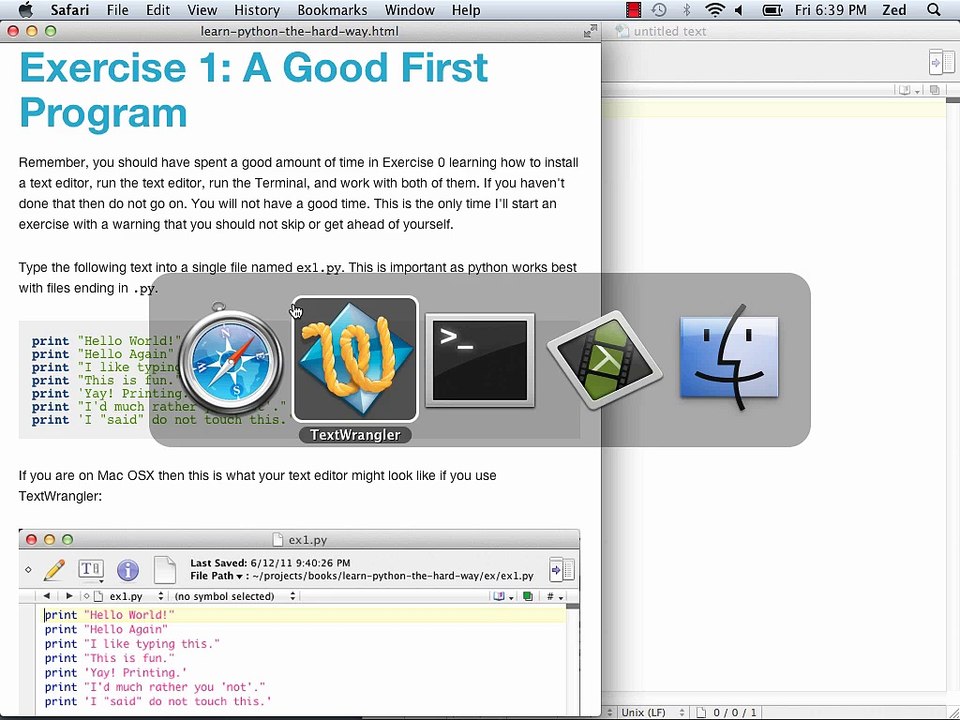
Task: Open the View menu
Action: pyautogui.click(x=202, y=10)
